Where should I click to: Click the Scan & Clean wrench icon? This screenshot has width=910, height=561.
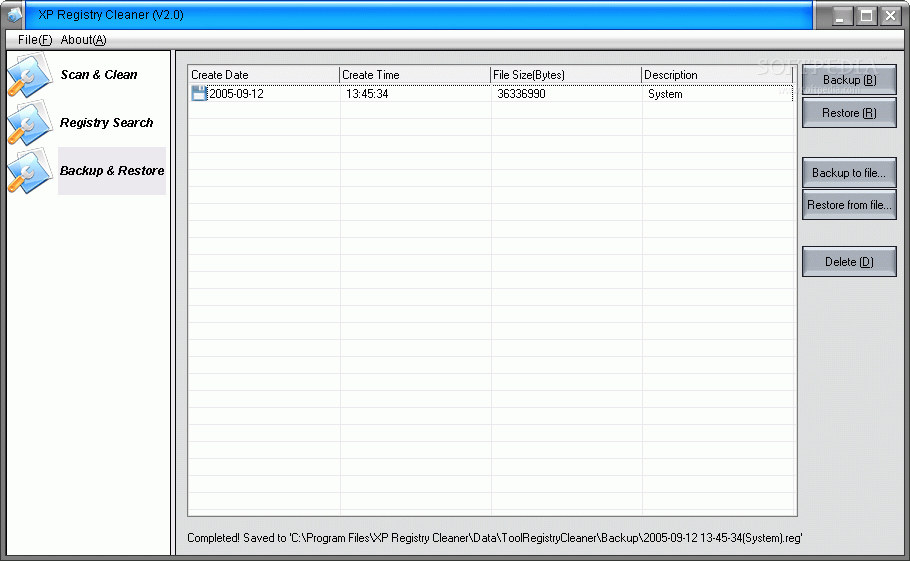coord(30,75)
